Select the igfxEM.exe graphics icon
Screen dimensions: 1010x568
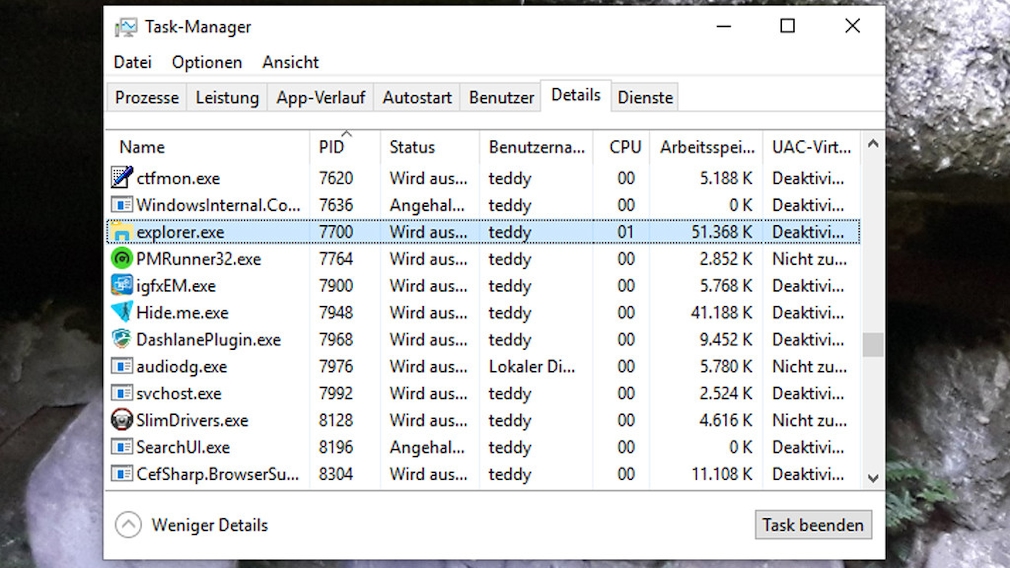[121, 286]
